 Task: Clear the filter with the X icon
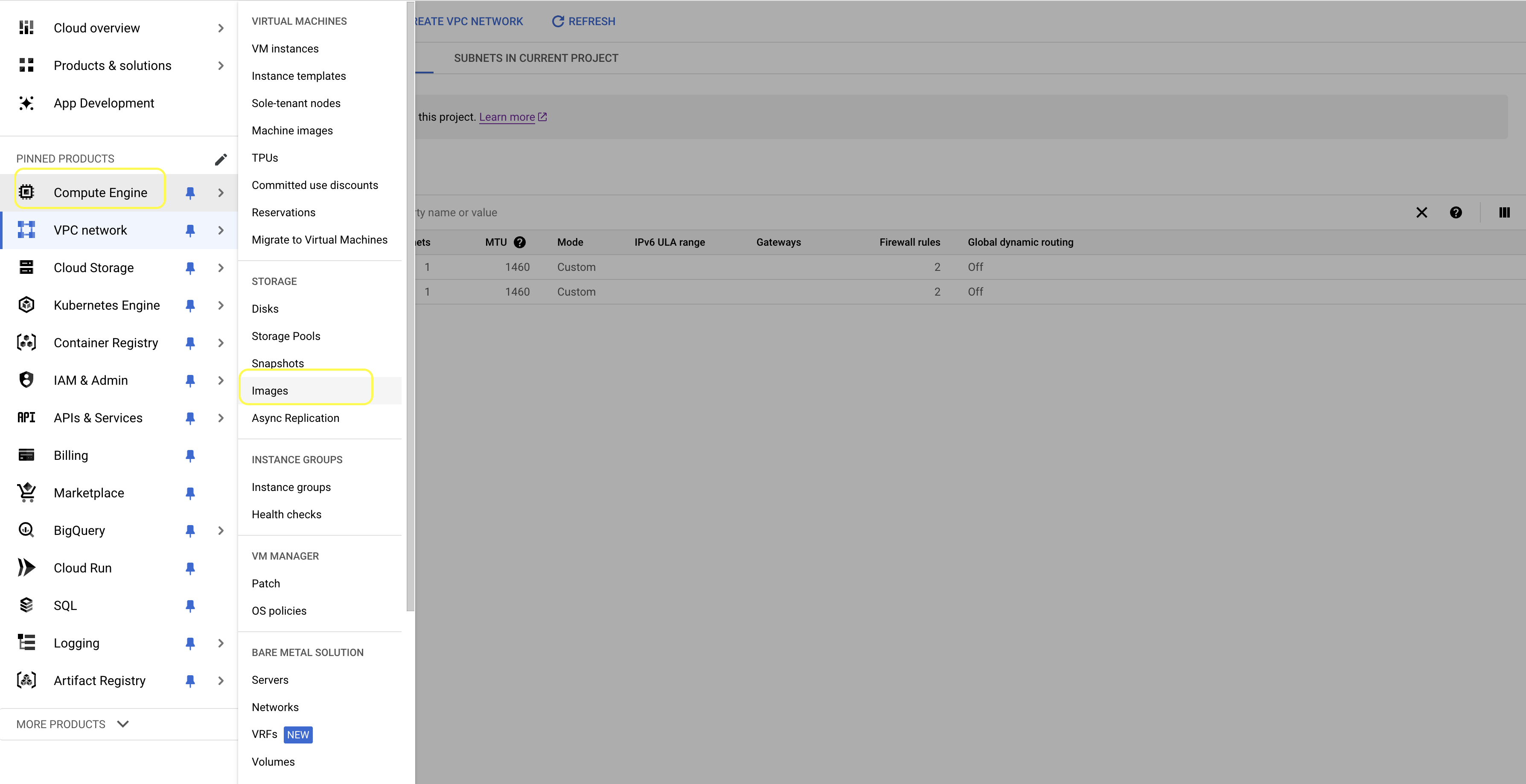coord(1421,212)
